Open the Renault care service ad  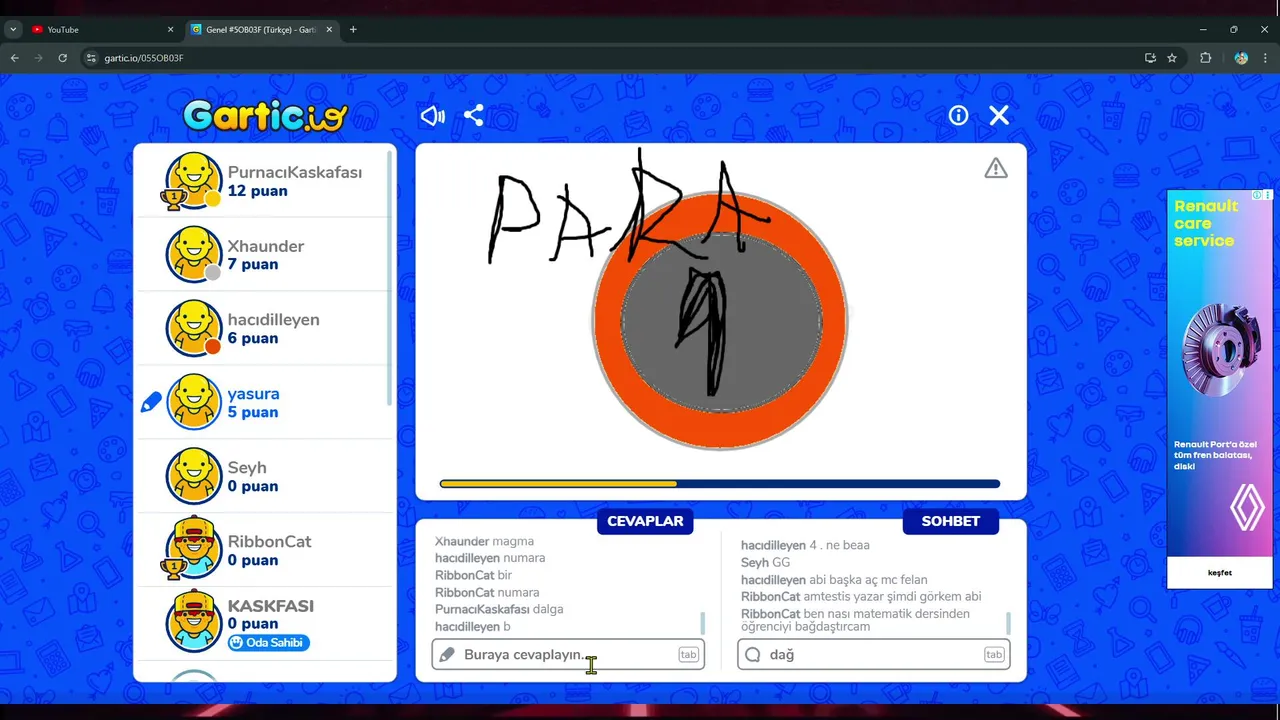[1220, 389]
